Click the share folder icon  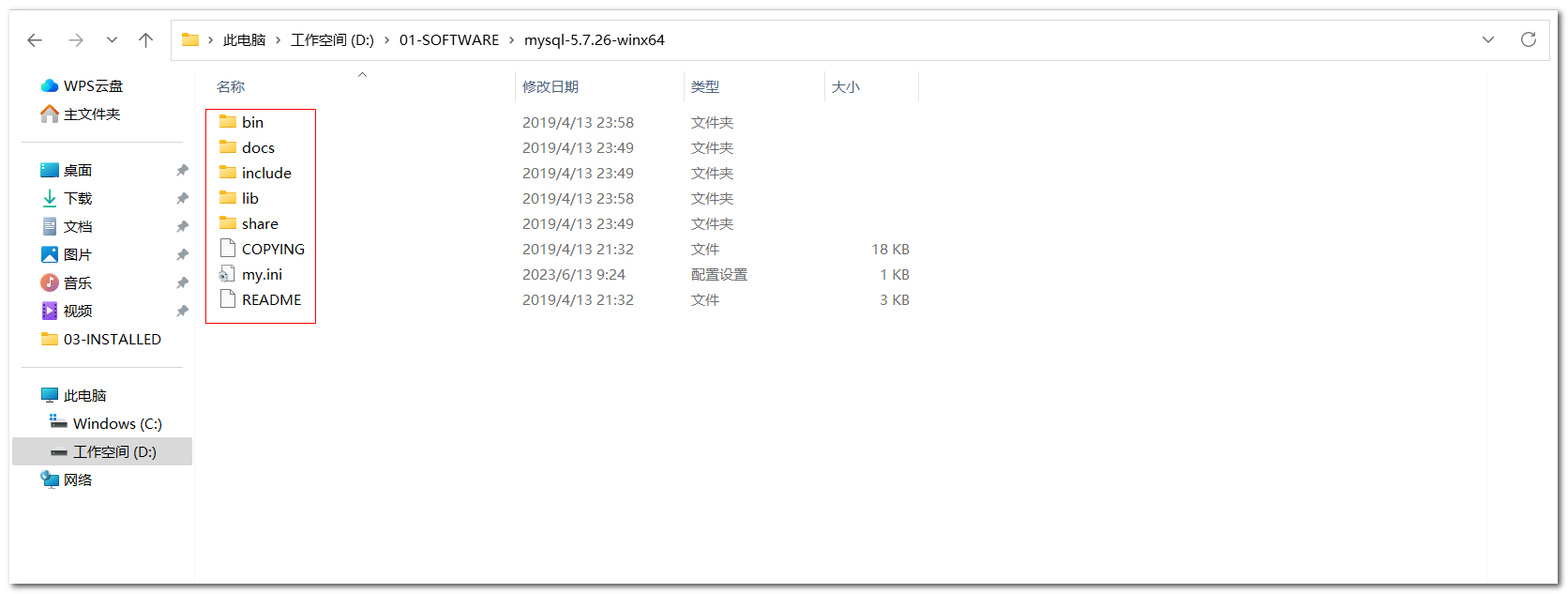pos(228,222)
